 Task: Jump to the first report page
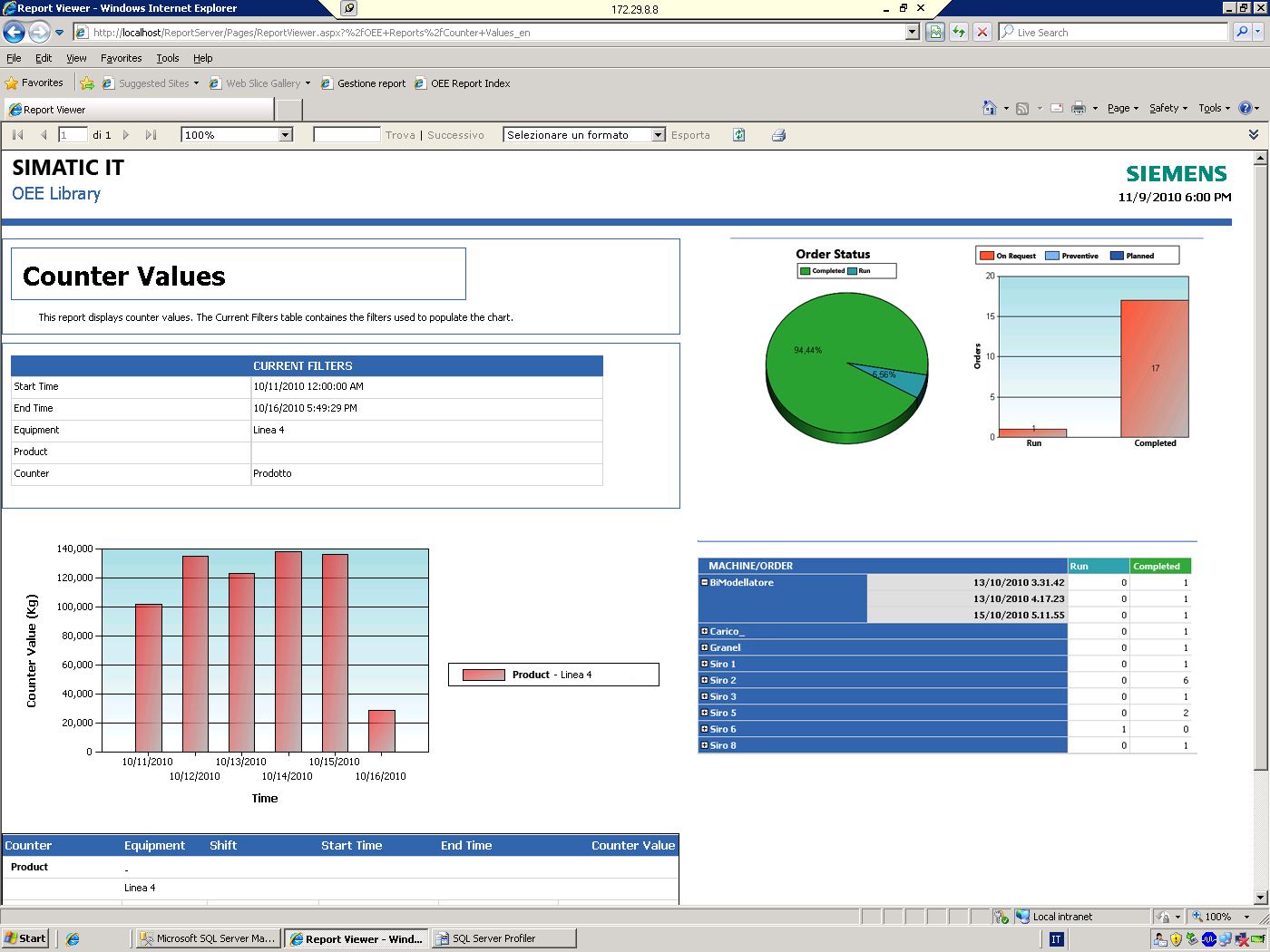tap(16, 134)
